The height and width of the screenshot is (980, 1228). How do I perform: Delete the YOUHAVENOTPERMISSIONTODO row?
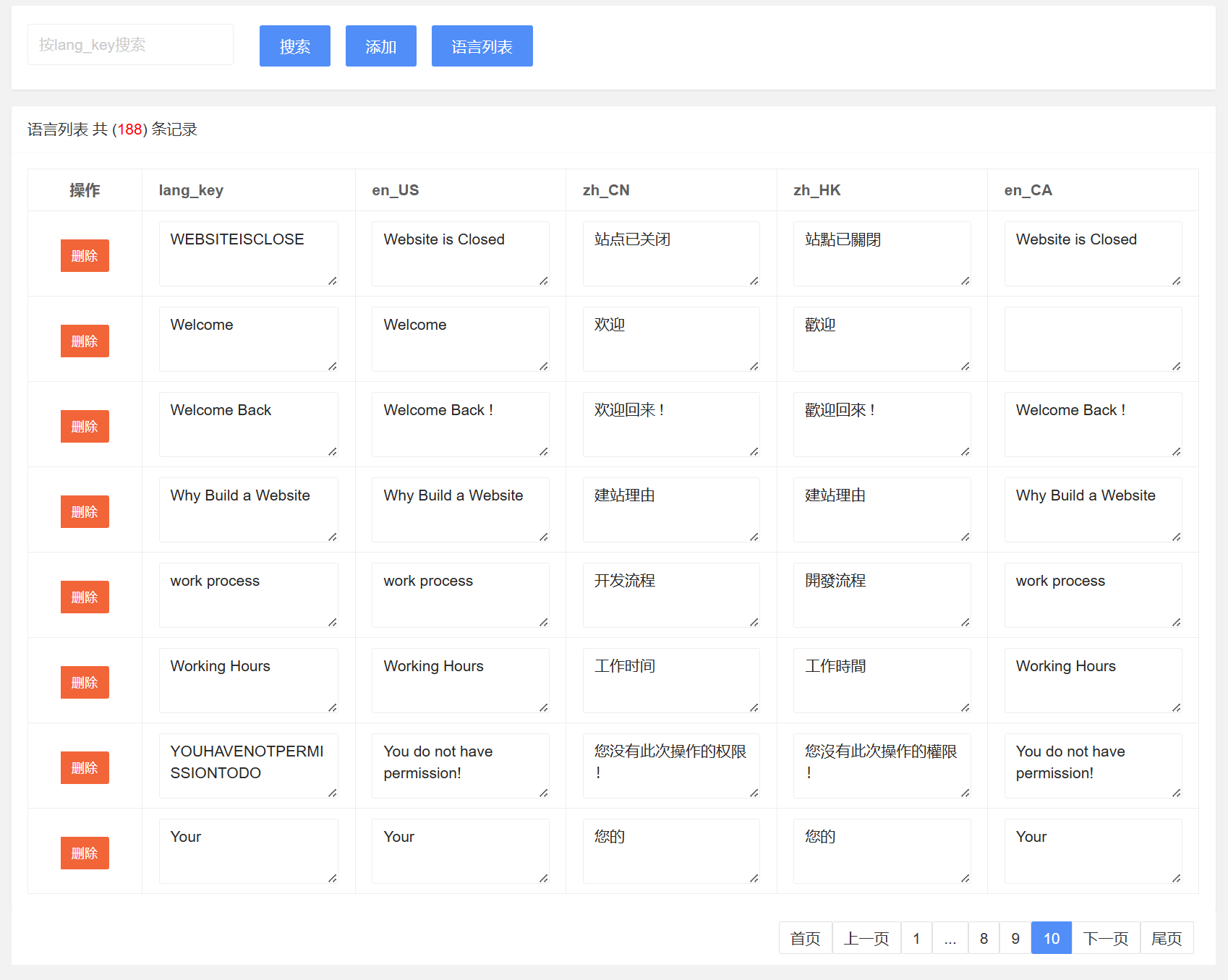(85, 768)
